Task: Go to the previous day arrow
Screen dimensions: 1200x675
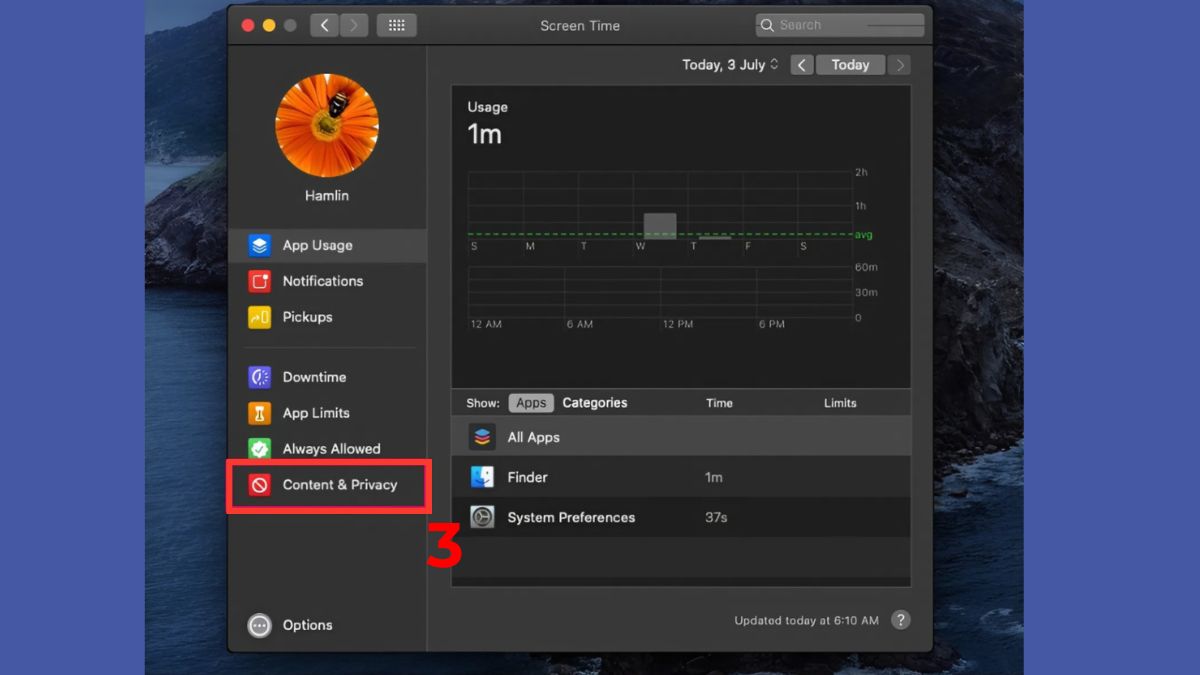Action: click(802, 65)
